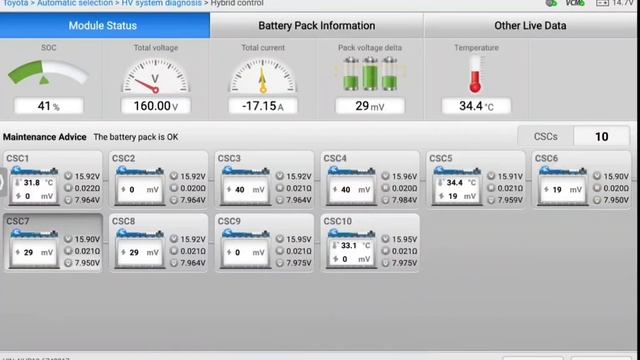The image size is (640, 360).
Task: Select the CSC7 module battery icon
Action: click(34, 249)
